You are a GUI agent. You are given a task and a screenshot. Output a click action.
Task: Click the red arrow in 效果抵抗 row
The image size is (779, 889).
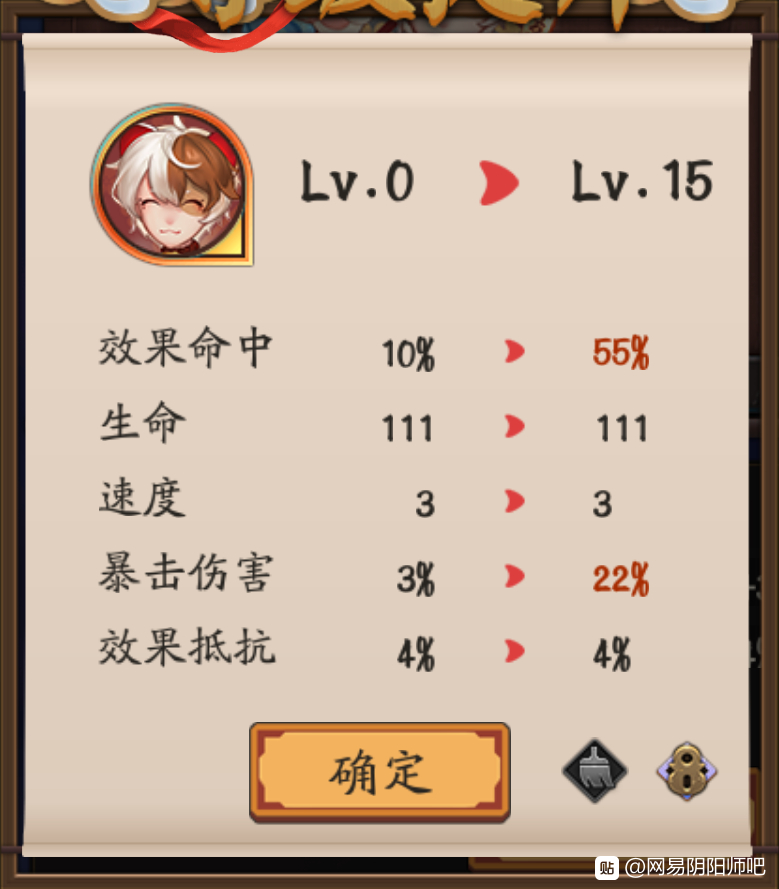click(x=514, y=651)
